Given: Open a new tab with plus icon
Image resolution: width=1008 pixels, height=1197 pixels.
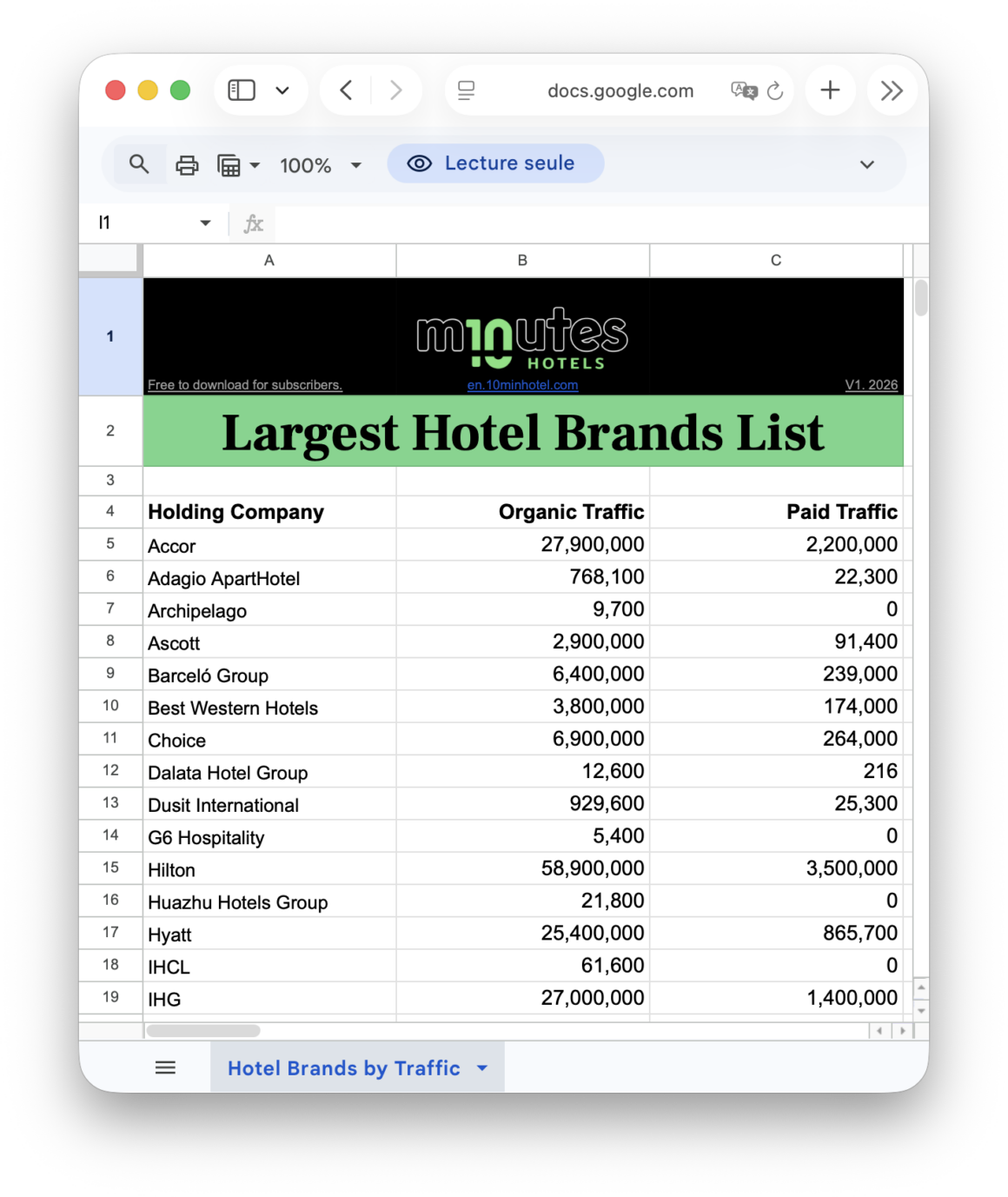Looking at the screenshot, I should (x=830, y=90).
